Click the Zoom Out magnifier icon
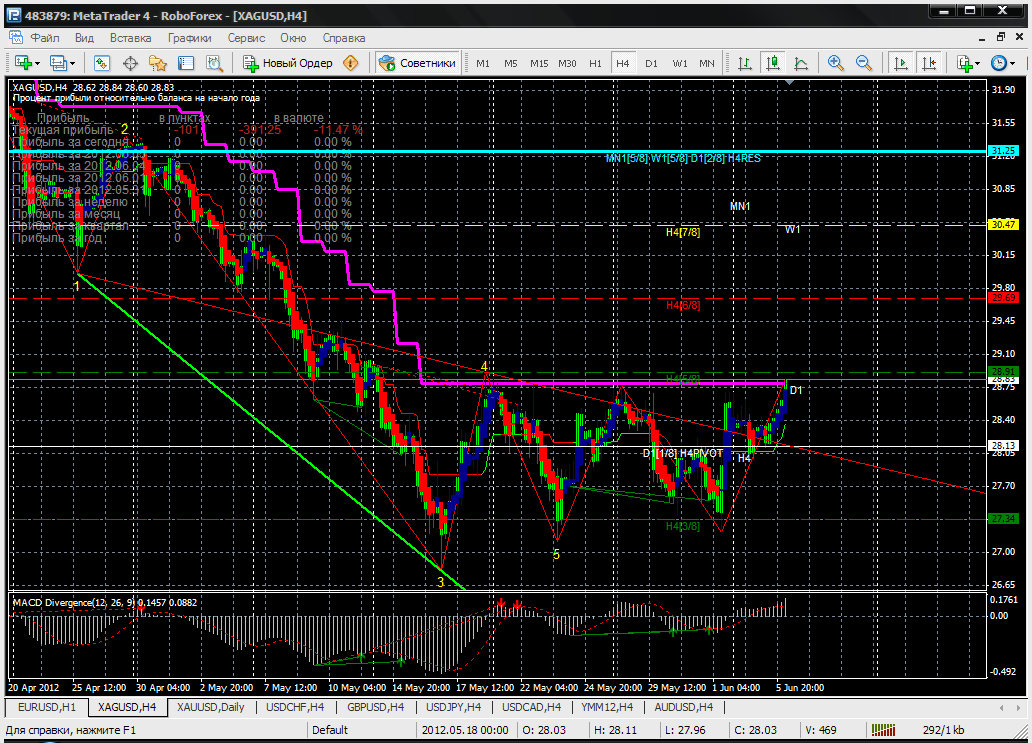The height and width of the screenshot is (743, 1032). [x=863, y=63]
